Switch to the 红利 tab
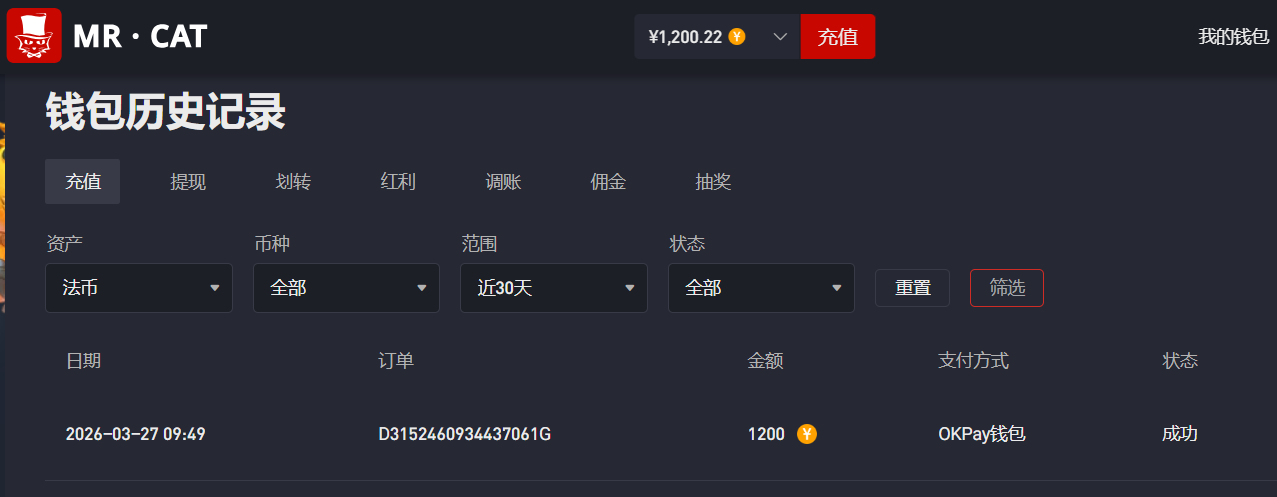This screenshot has height=497, width=1277. click(398, 182)
